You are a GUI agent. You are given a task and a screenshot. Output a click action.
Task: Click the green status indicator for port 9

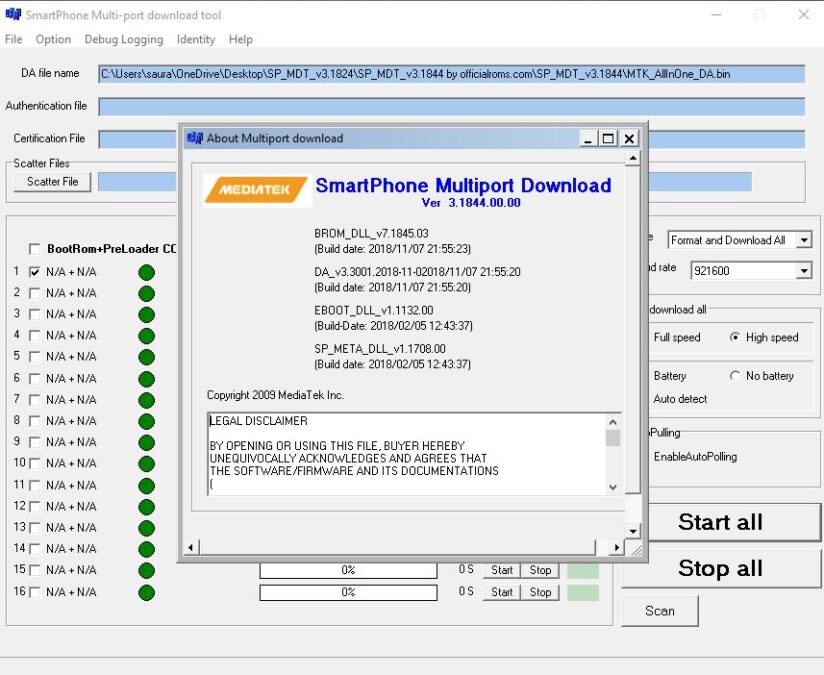click(x=147, y=443)
